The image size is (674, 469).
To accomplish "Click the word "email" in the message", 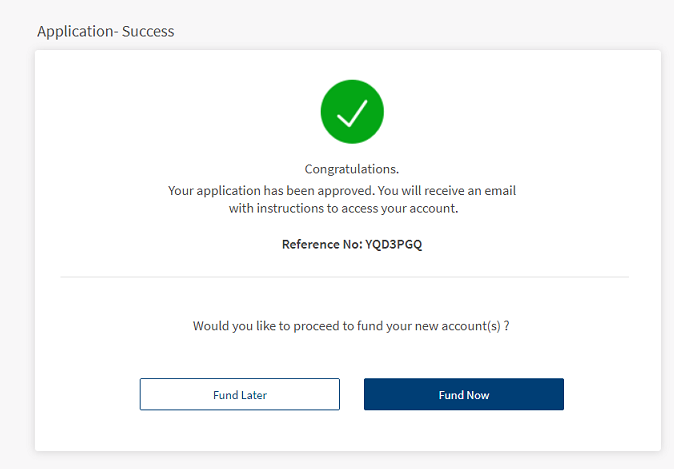I will (500, 190).
